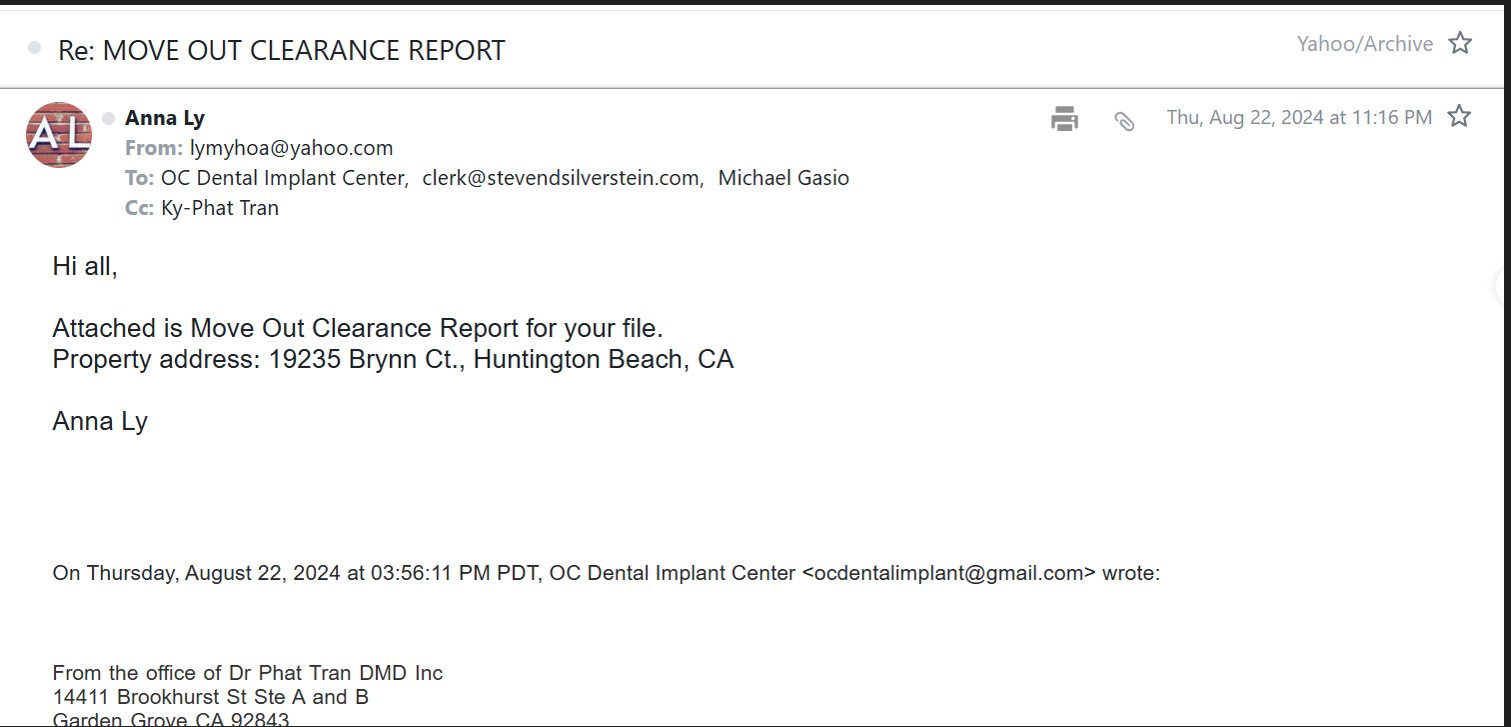Toggle the unread dot beside subject line
Screen dimensions: 1511x727
tap(35, 48)
